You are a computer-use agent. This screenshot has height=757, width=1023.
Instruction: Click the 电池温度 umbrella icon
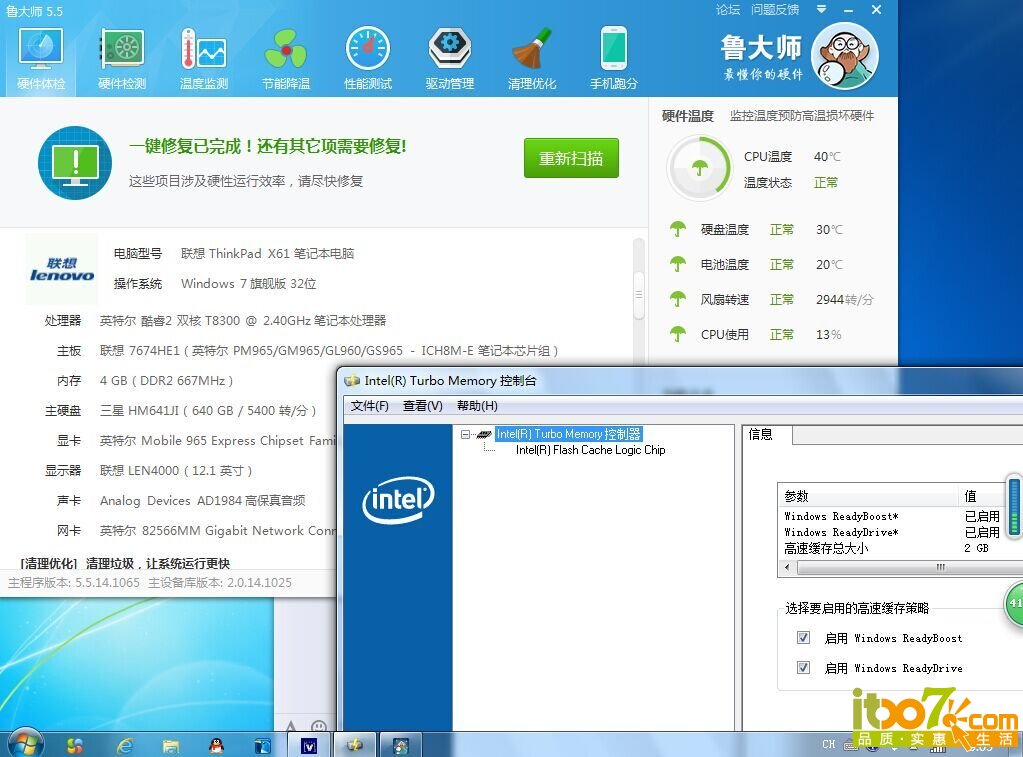tap(678, 264)
